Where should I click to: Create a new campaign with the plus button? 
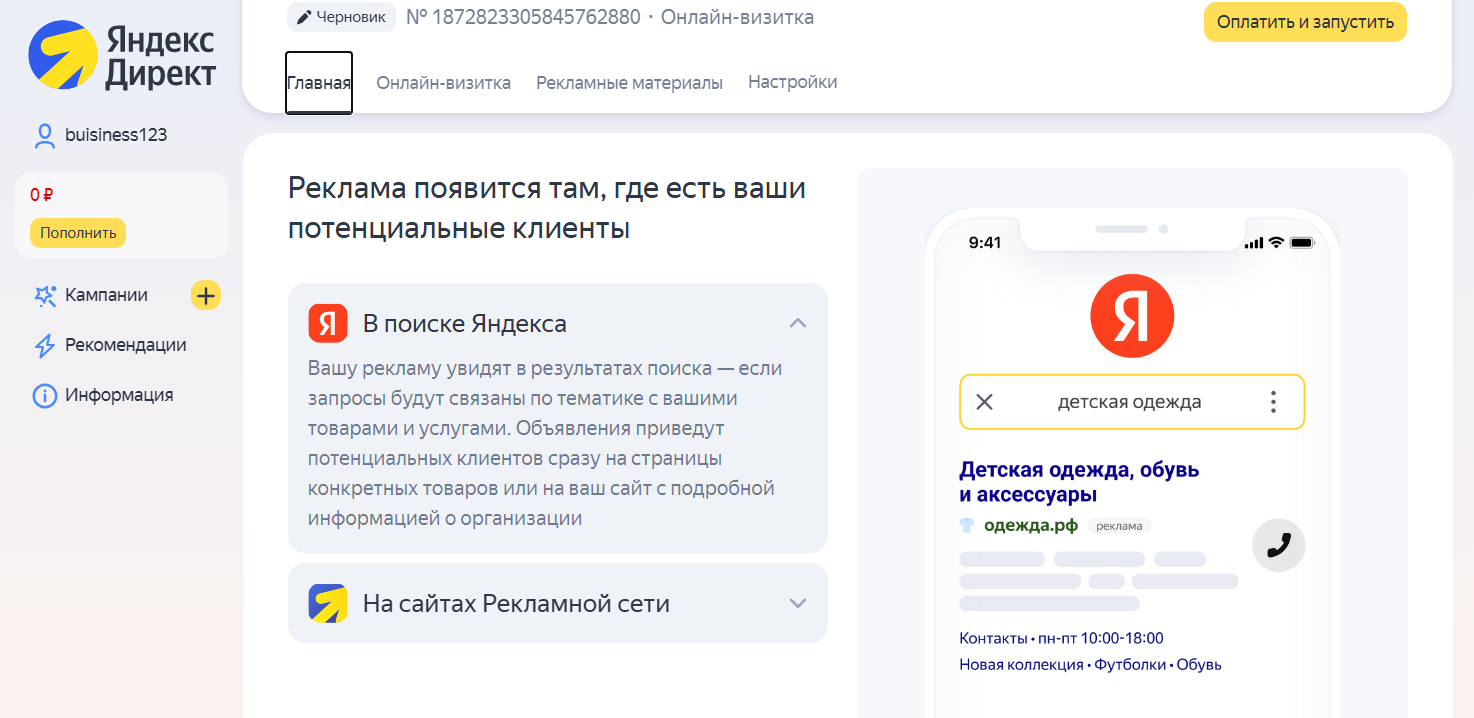click(206, 295)
